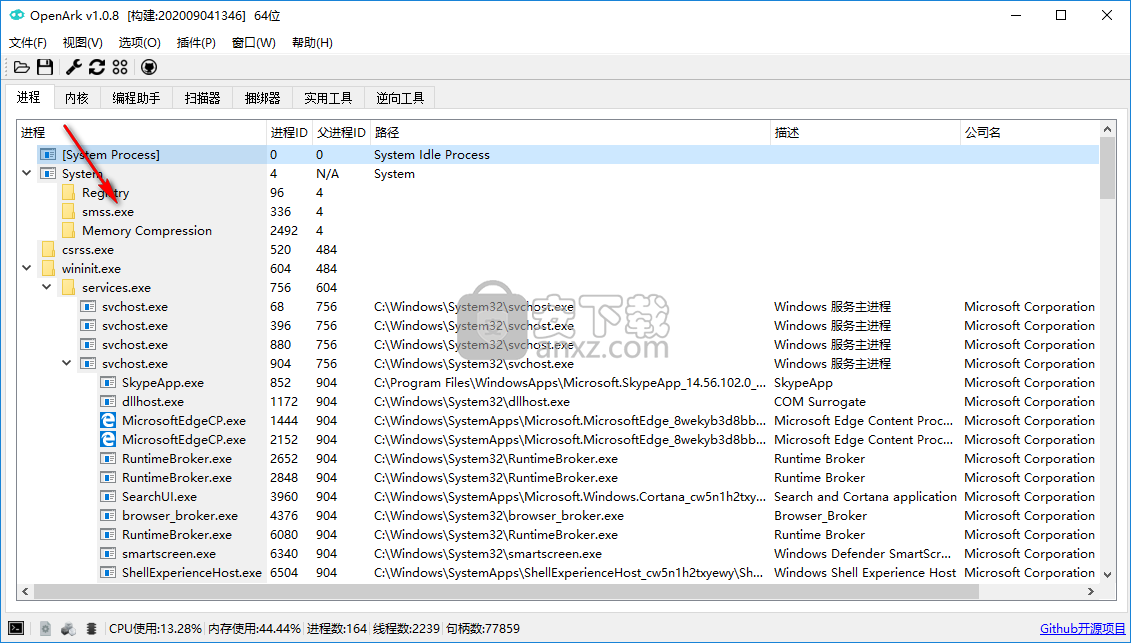Click the four-circles toolbar icon
The height and width of the screenshot is (643, 1131).
click(x=120, y=67)
